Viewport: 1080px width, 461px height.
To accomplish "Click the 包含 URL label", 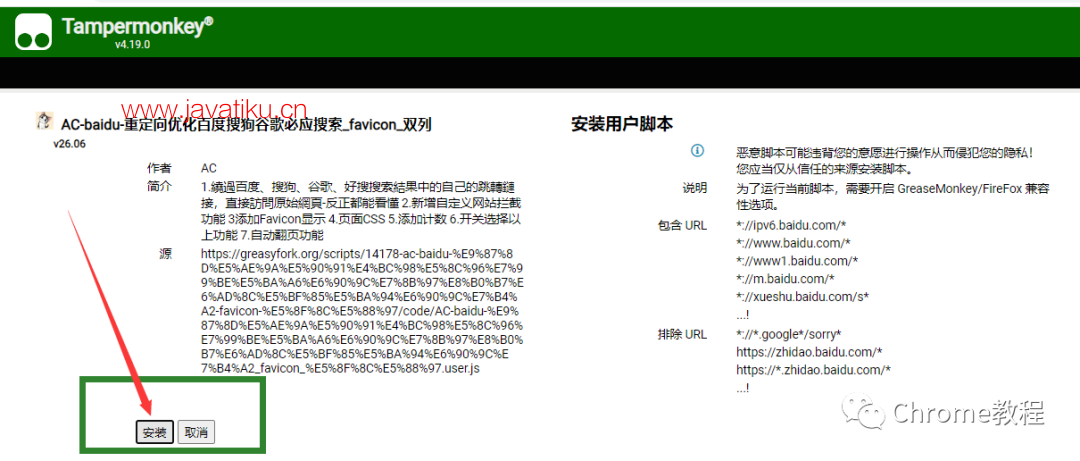I will [682, 225].
